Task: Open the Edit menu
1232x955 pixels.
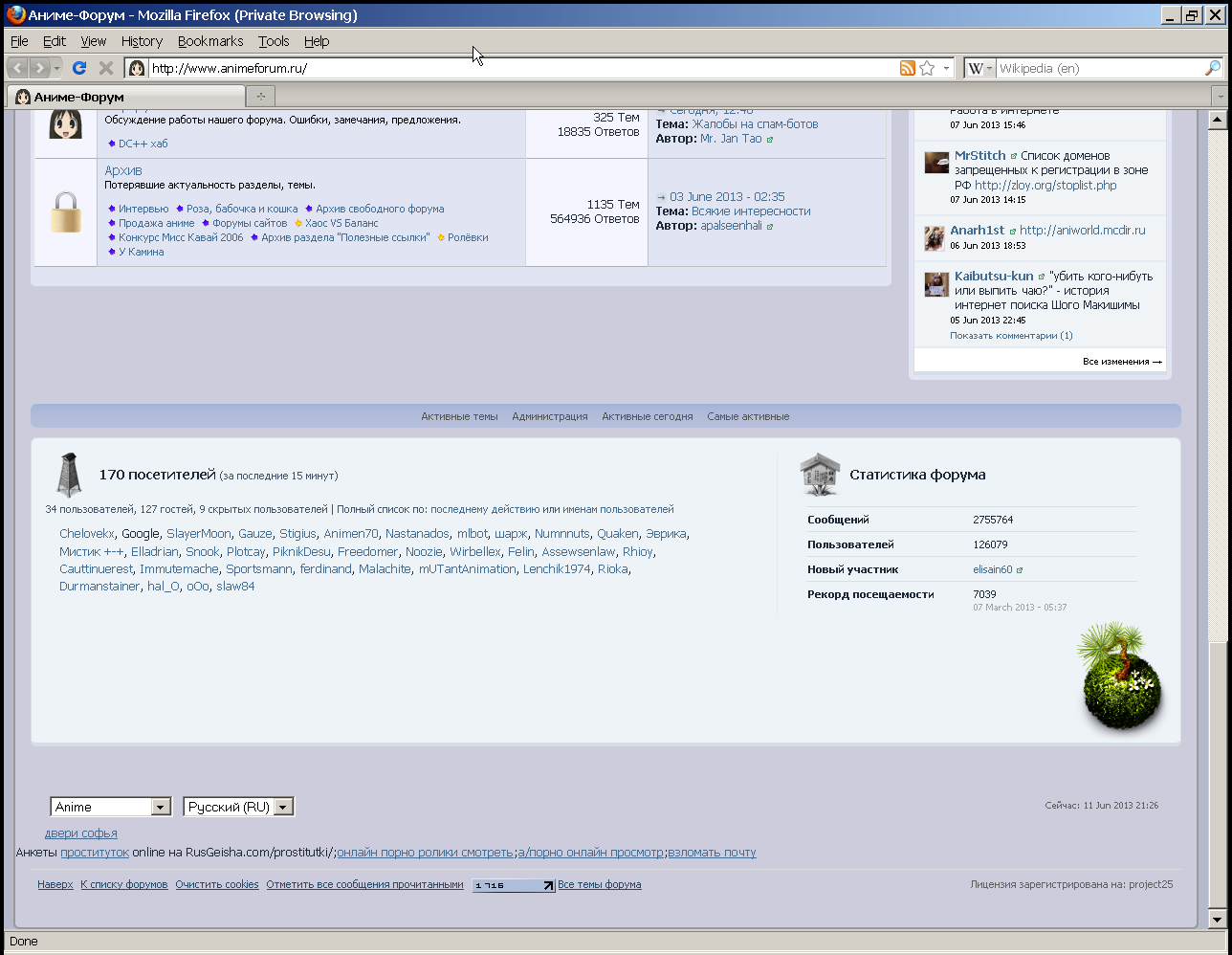Action: (55, 41)
